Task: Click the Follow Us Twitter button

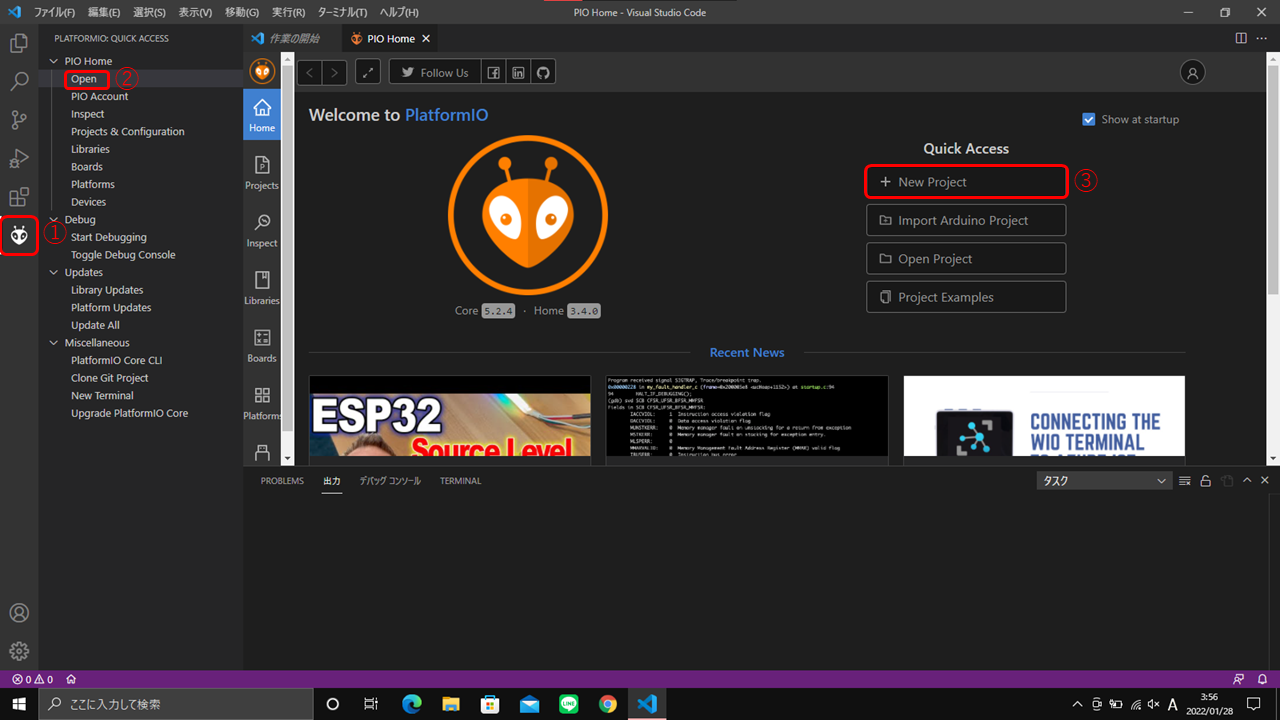Action: coord(434,72)
